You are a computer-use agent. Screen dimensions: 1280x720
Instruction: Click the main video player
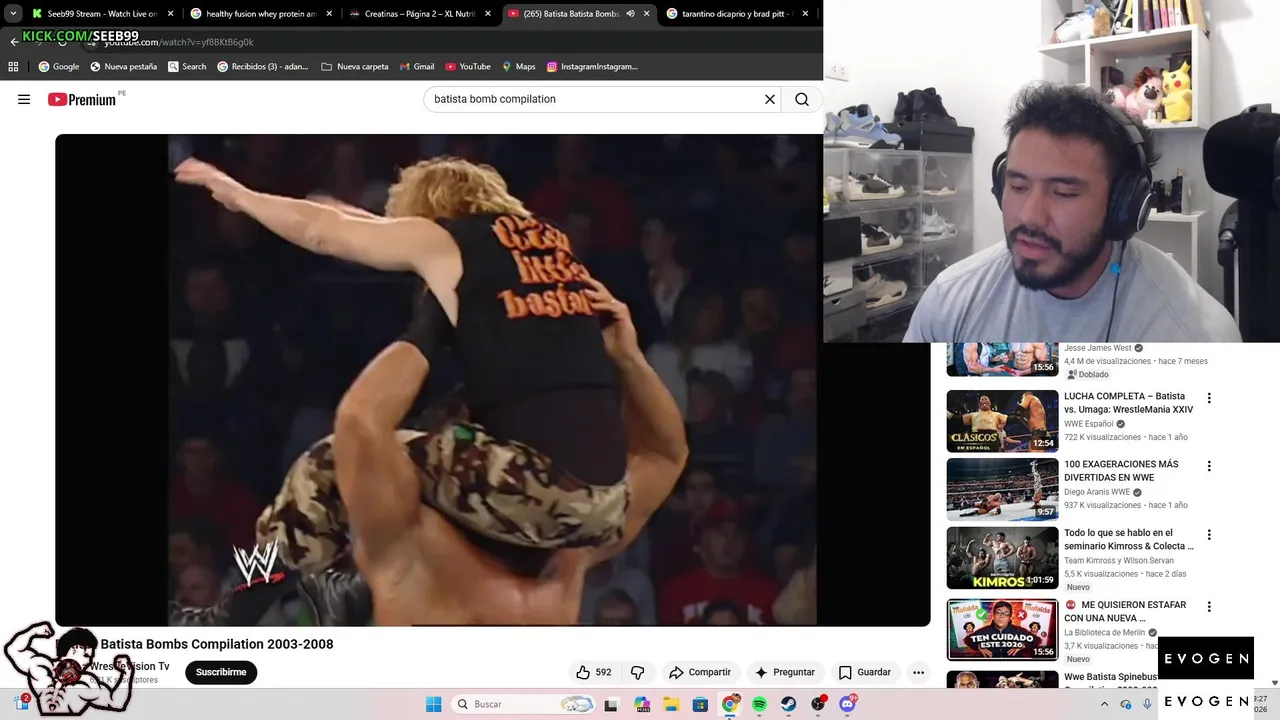492,380
